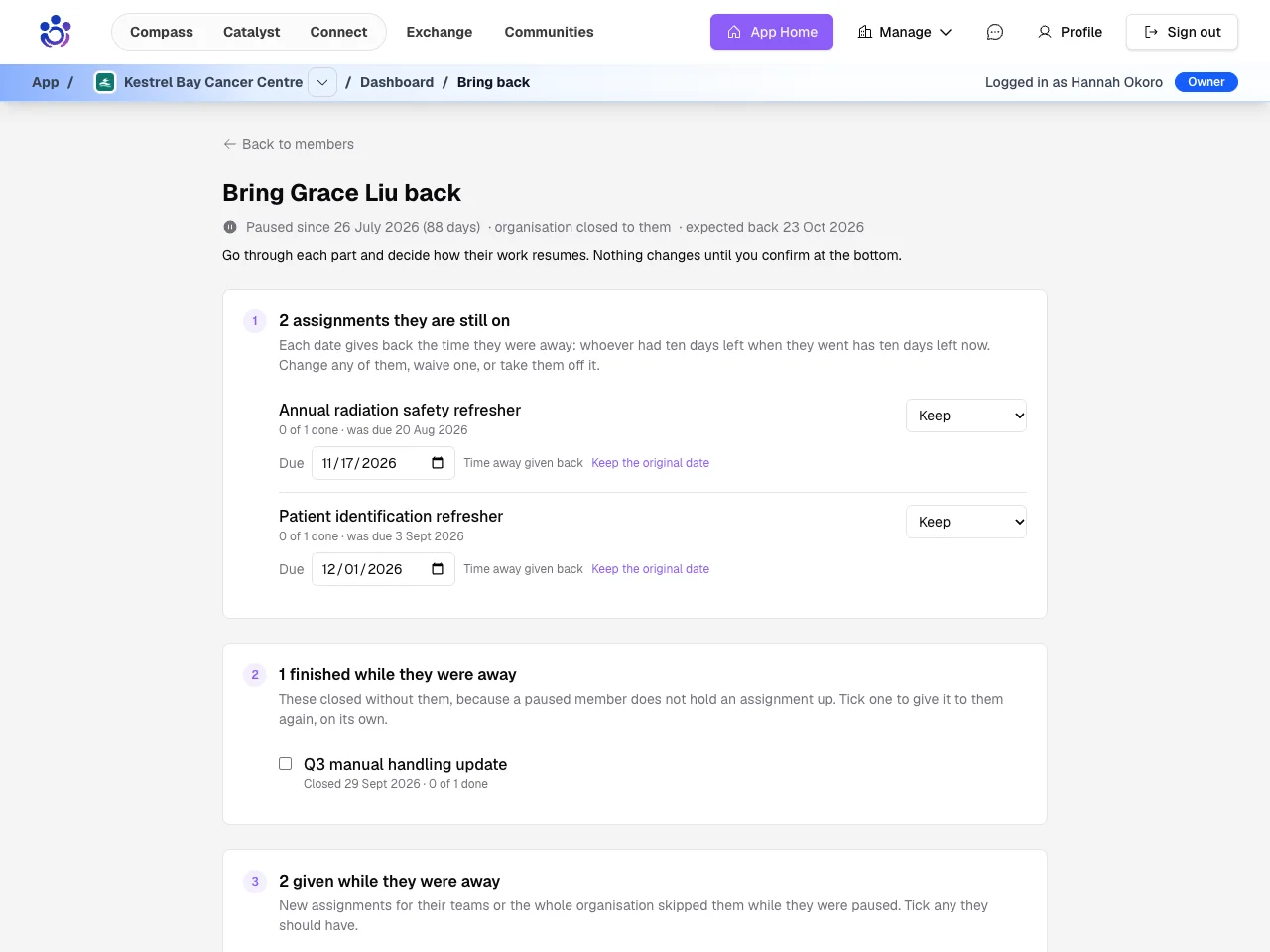Click the heading 'Bring Grace Liu back'
1270x952 pixels.
pyautogui.click(x=341, y=193)
